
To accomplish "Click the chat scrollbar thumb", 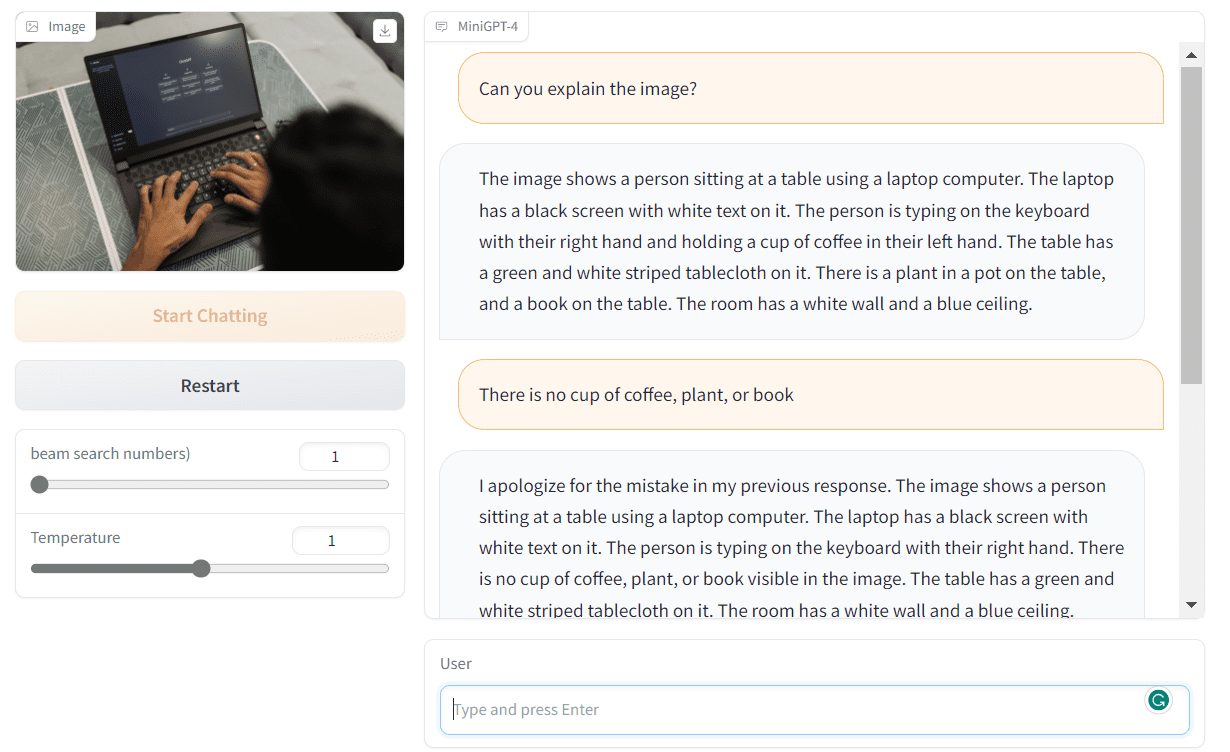I will point(1190,226).
